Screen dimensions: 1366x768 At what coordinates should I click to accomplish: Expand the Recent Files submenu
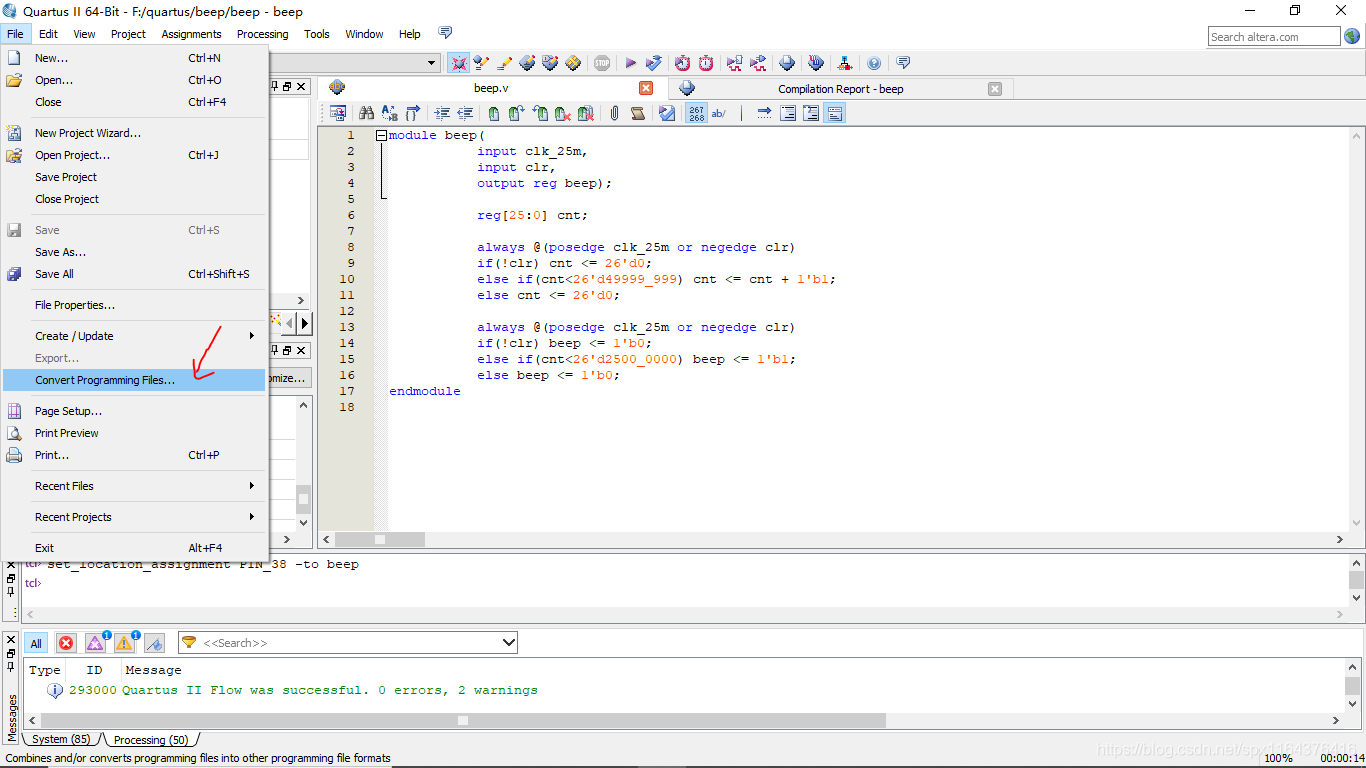[252, 486]
